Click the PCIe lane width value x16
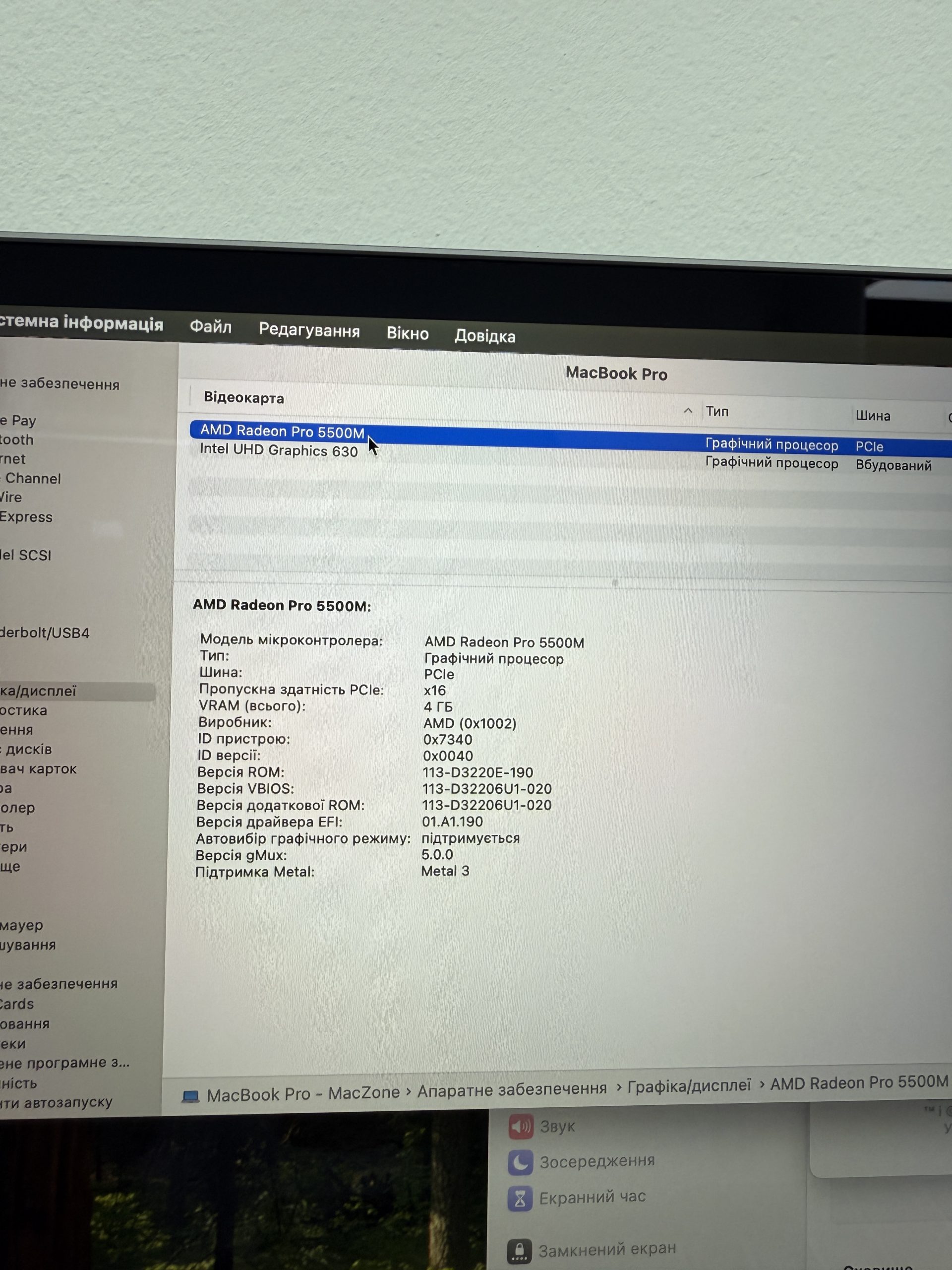 tap(434, 690)
